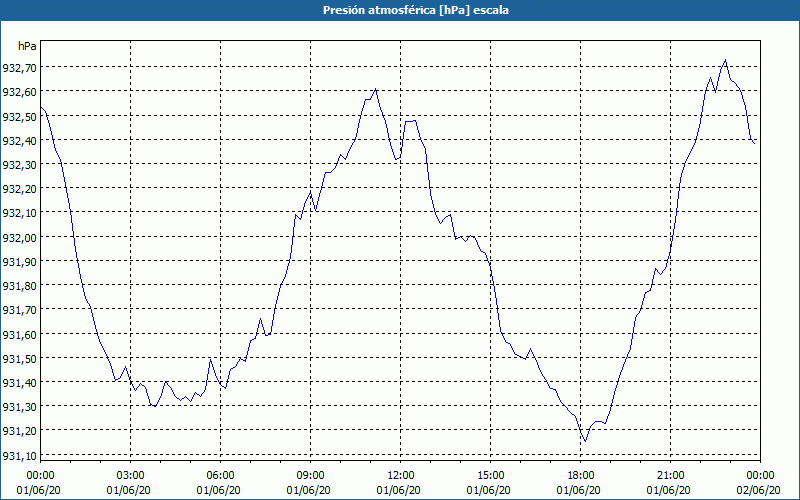Click the lowest point of the pressure curve
The image size is (800, 500).
coord(585,441)
